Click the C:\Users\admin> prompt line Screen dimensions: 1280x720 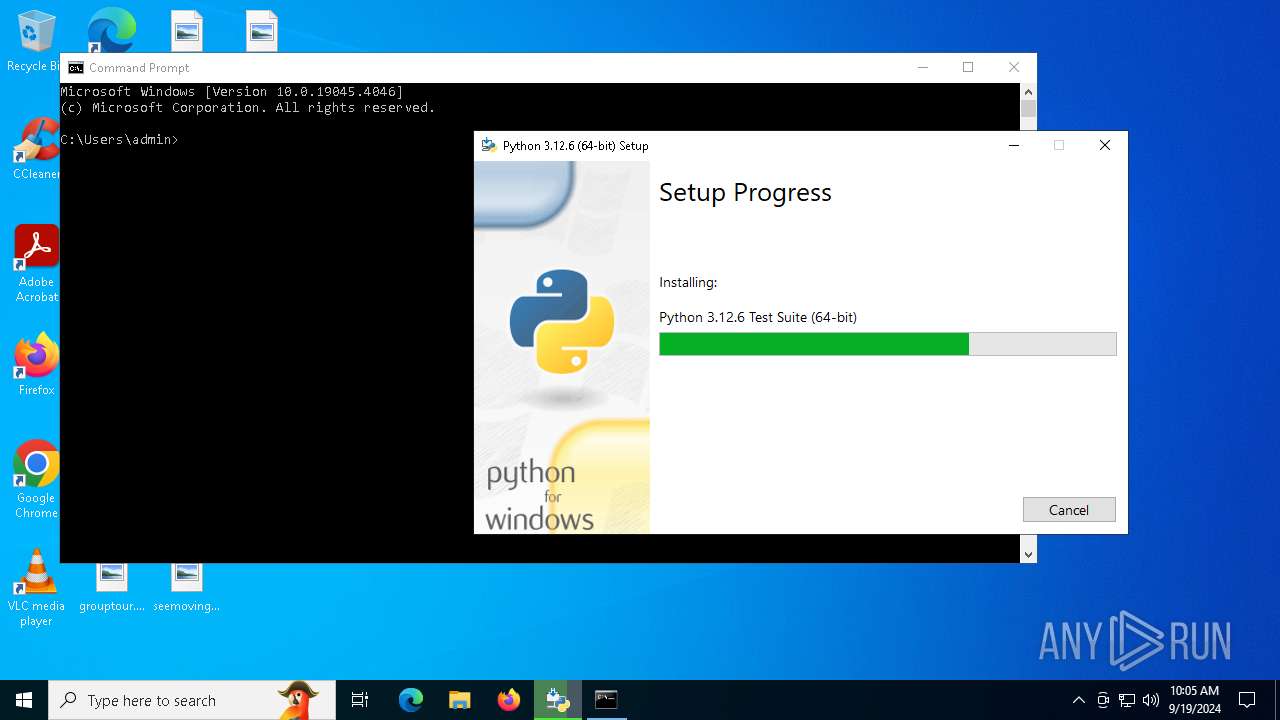click(x=120, y=140)
